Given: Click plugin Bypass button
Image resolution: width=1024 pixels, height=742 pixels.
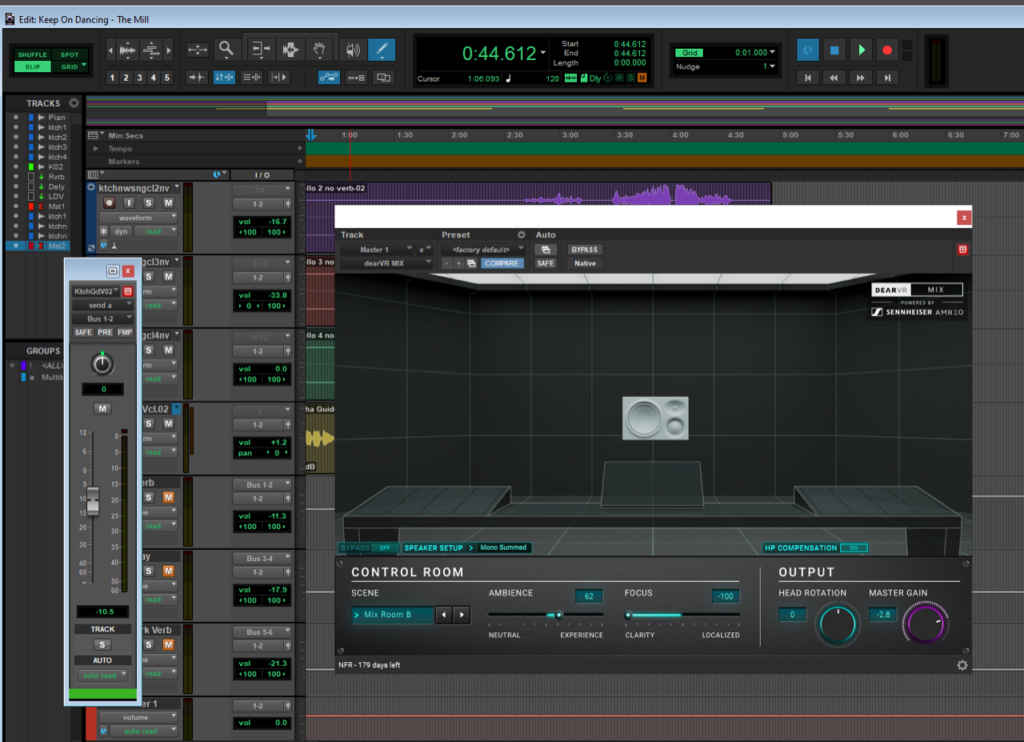Looking at the screenshot, I should (584, 250).
